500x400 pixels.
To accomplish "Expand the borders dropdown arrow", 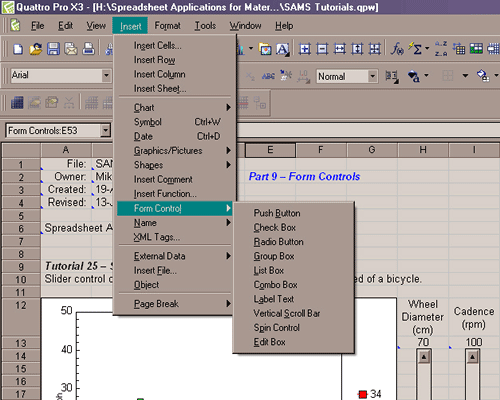I will [x=465, y=76].
